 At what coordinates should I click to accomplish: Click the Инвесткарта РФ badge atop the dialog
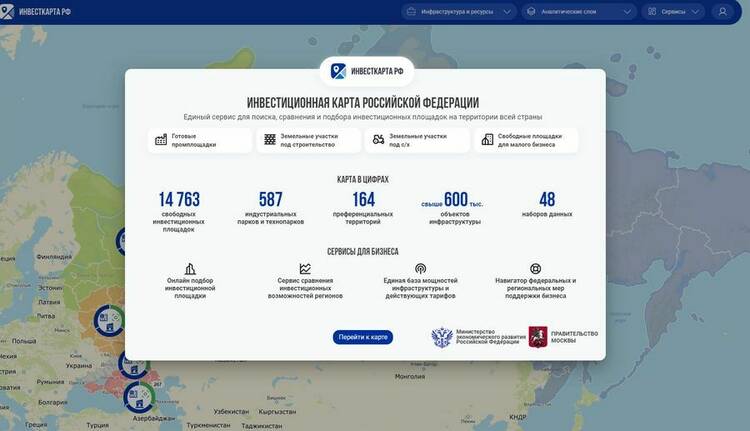point(367,71)
